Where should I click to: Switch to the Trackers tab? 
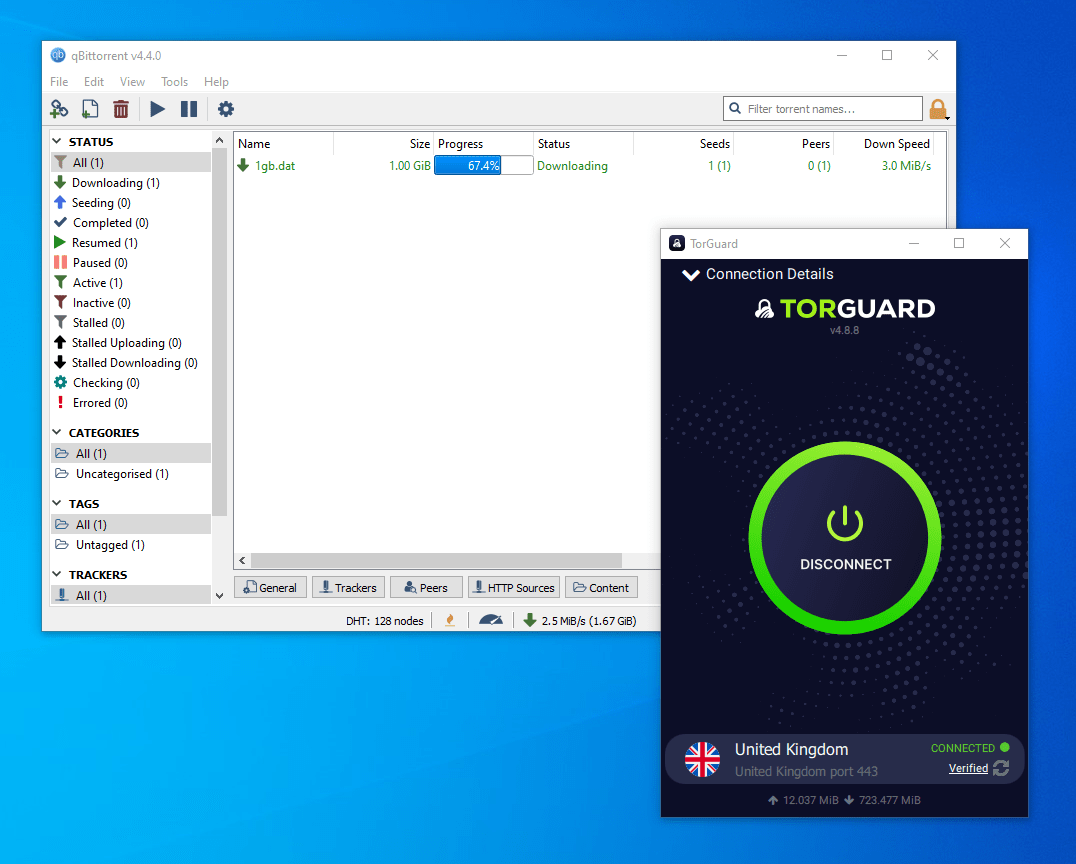348,587
